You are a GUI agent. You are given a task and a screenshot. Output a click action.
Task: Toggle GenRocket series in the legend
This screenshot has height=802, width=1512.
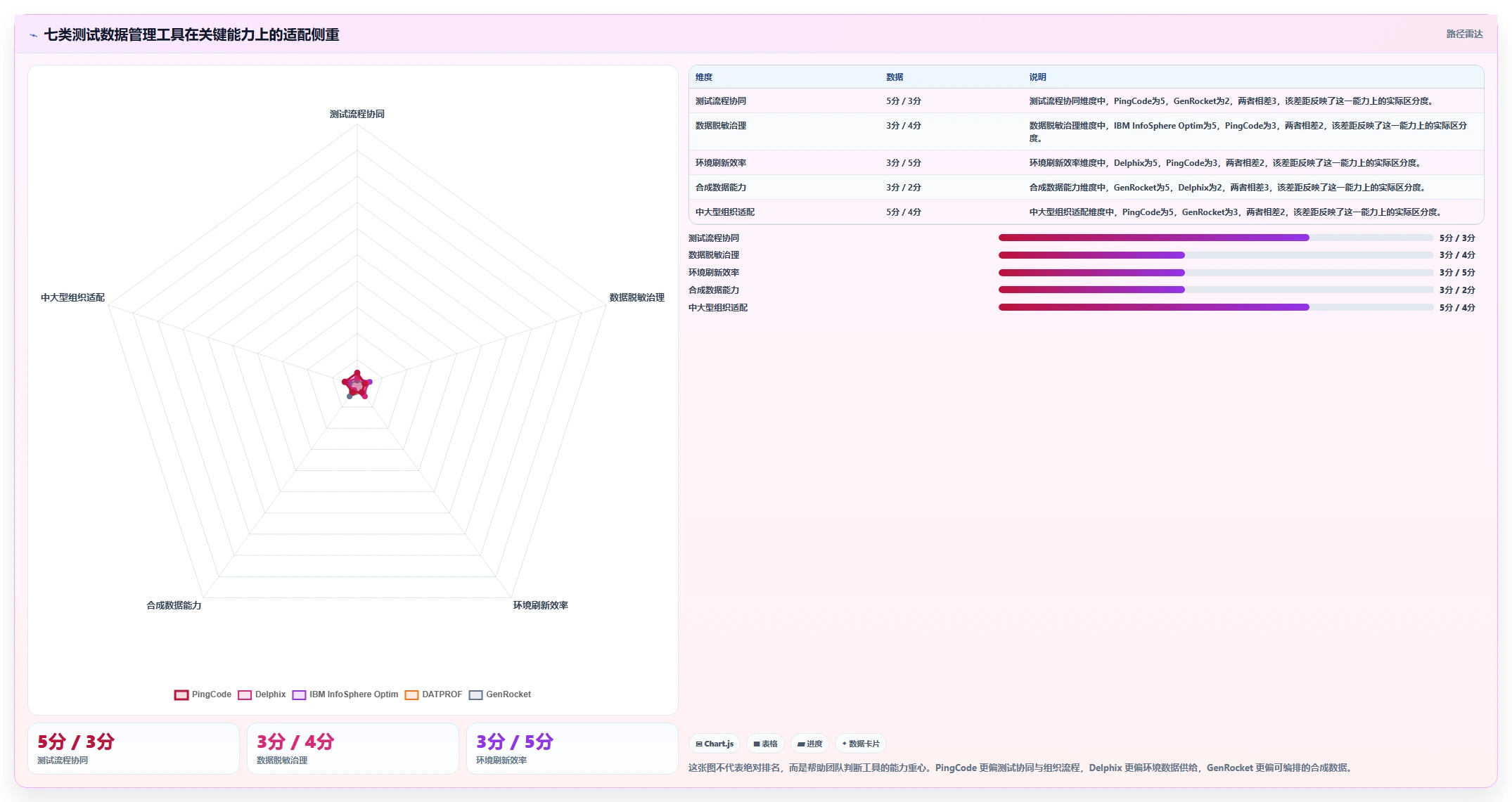coord(500,694)
